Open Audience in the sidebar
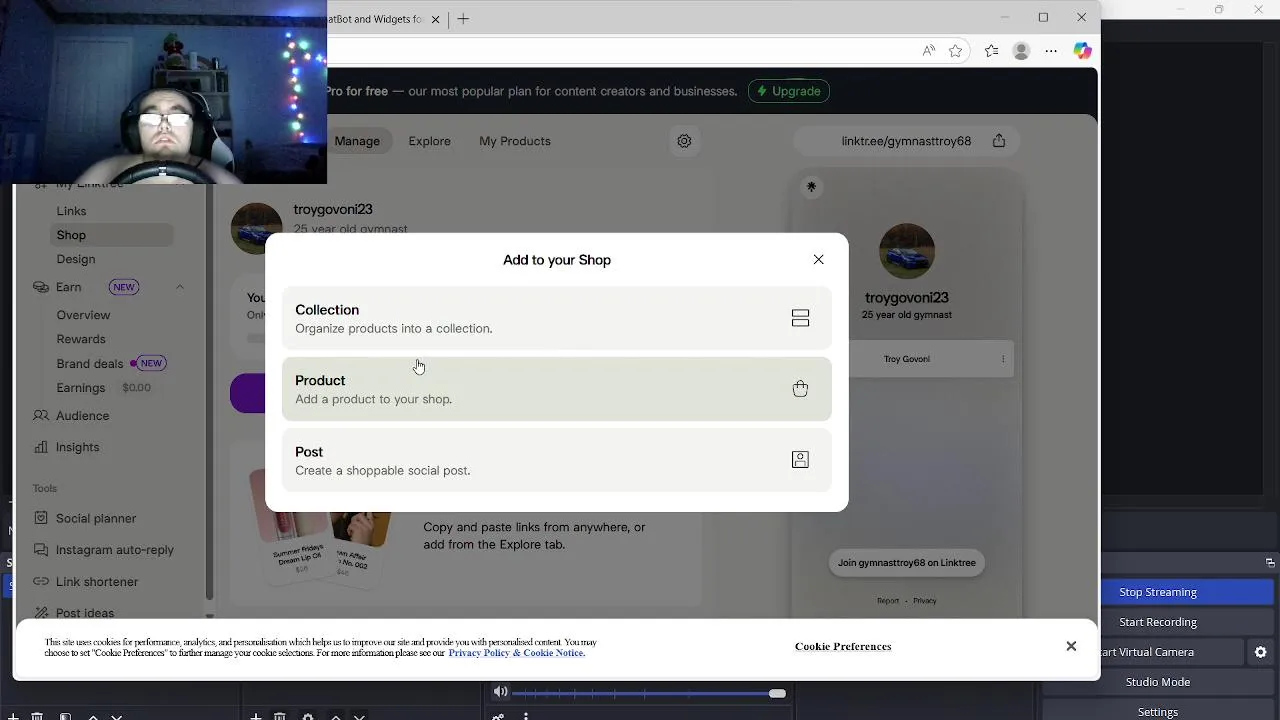The width and height of the screenshot is (1280, 720). tap(82, 416)
